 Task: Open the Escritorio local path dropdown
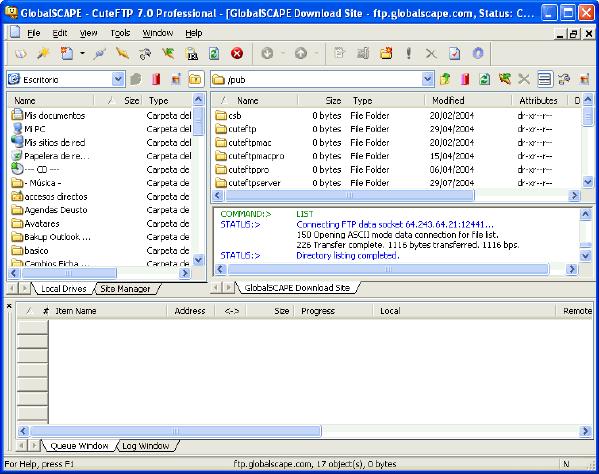pyautogui.click(x=118, y=79)
